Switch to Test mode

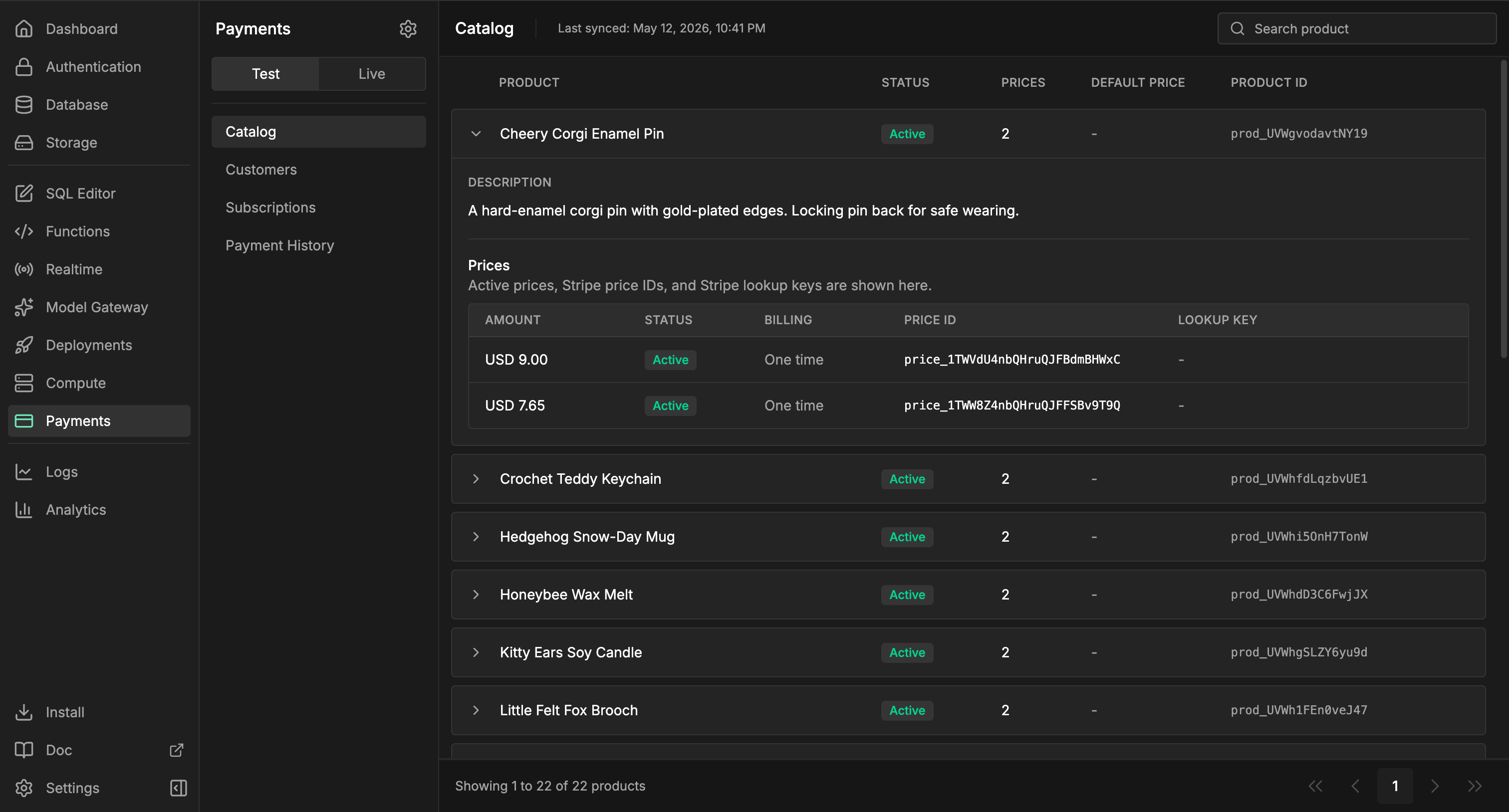(265, 74)
